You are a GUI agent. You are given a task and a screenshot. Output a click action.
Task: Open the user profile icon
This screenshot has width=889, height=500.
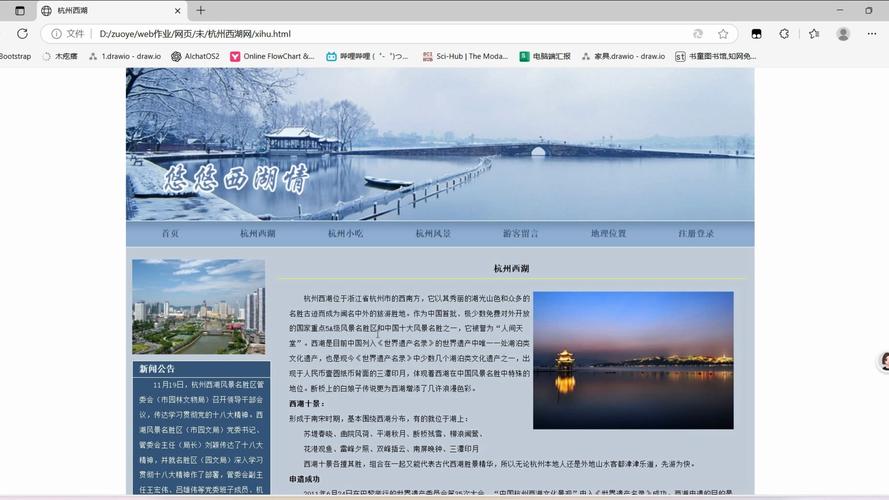coord(843,34)
